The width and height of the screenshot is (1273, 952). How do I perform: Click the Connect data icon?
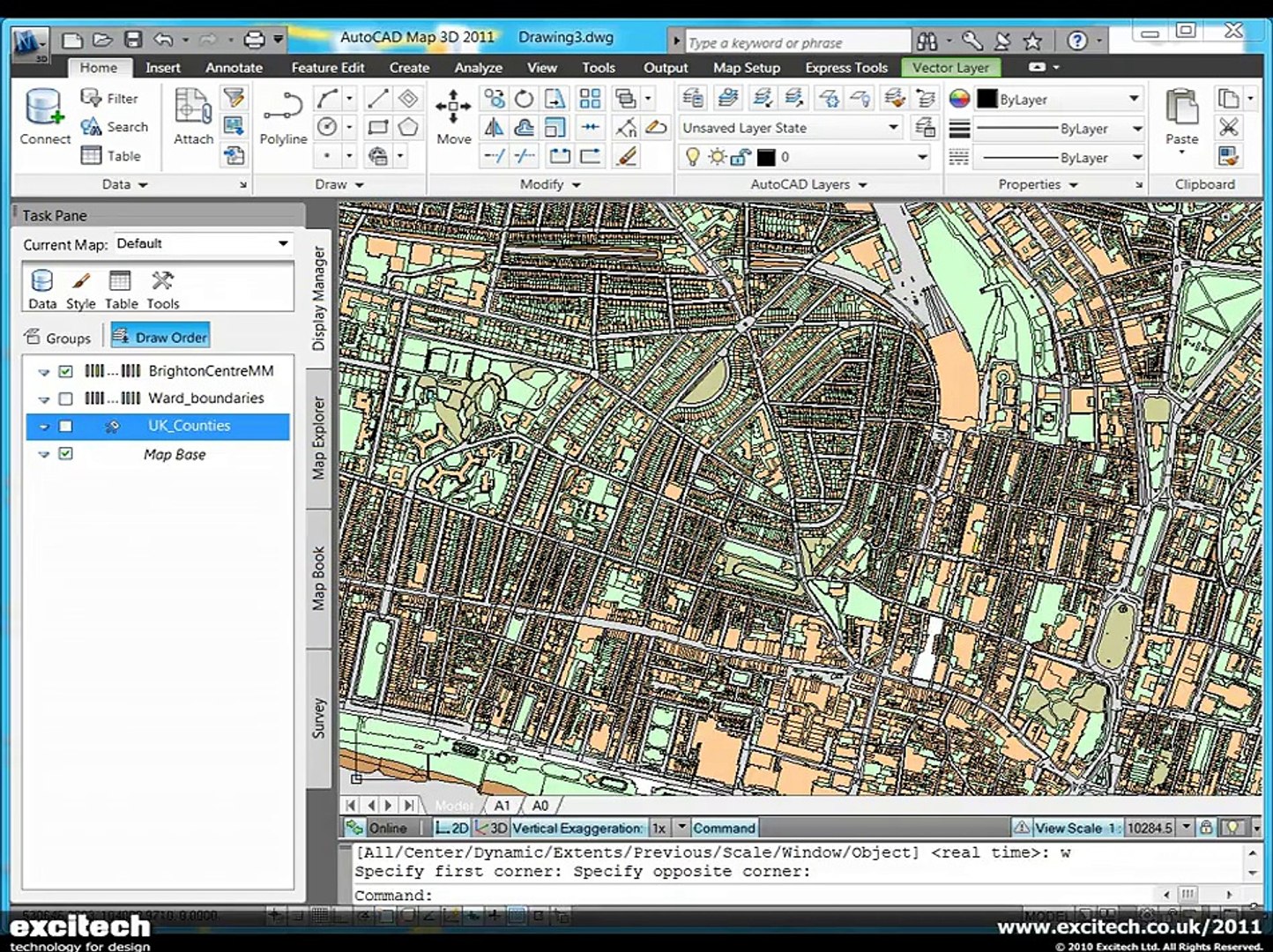(x=44, y=115)
